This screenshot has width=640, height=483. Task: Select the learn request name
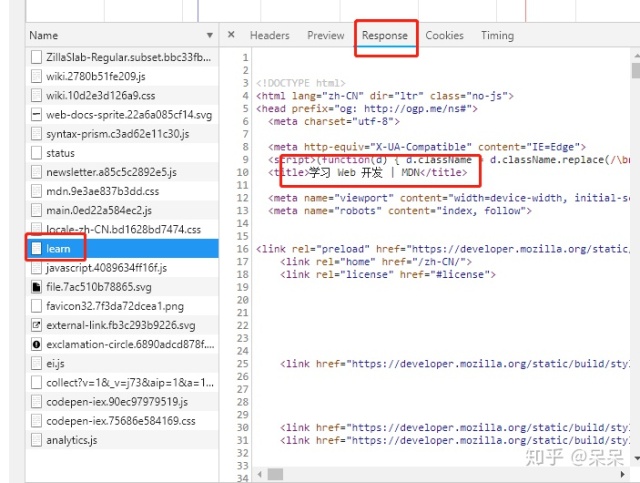tap(58, 248)
